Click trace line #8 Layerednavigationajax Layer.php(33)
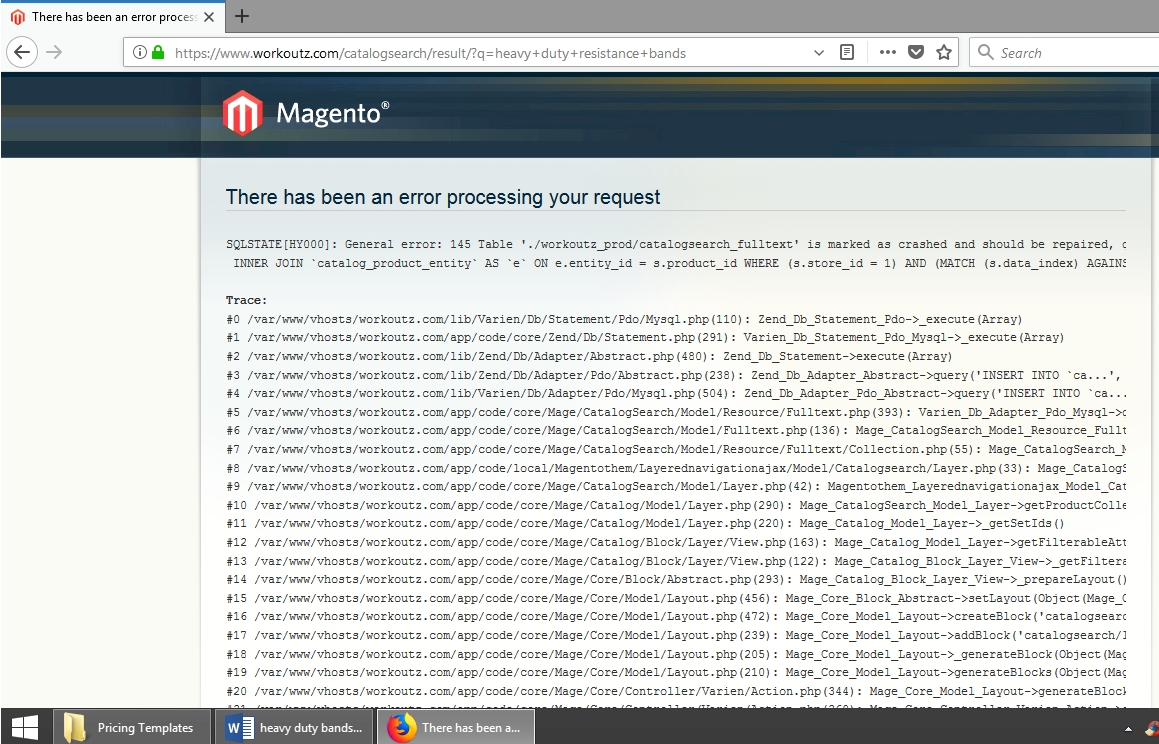 (x=676, y=468)
